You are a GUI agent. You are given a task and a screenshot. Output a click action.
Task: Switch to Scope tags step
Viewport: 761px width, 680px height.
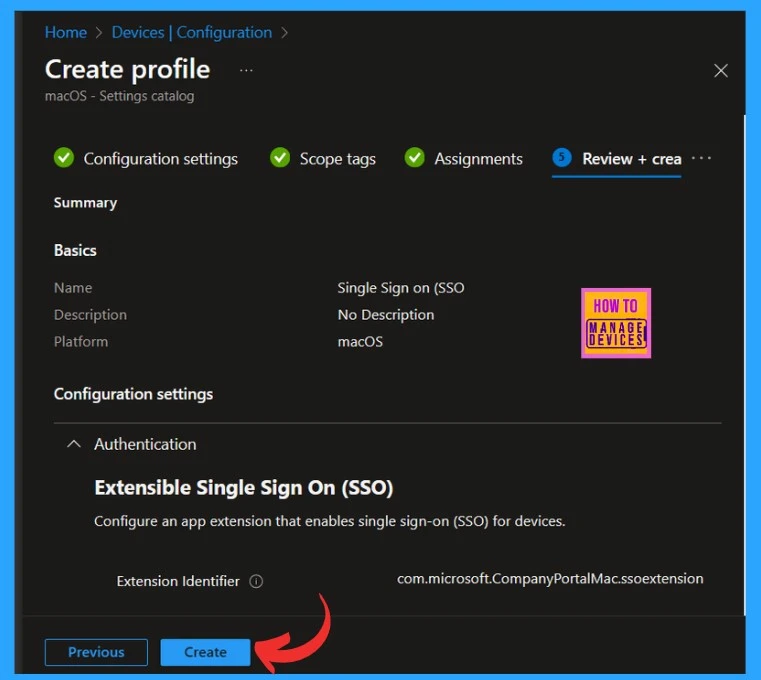point(337,159)
